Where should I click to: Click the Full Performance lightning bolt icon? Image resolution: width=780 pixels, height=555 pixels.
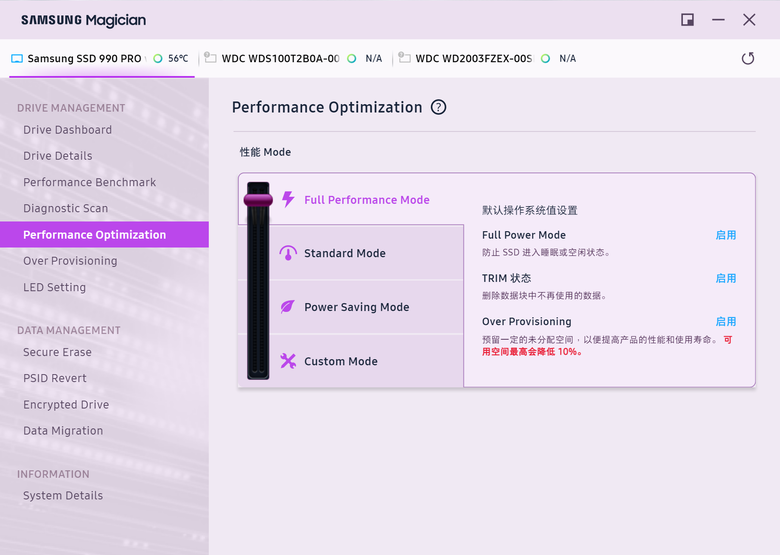(288, 199)
